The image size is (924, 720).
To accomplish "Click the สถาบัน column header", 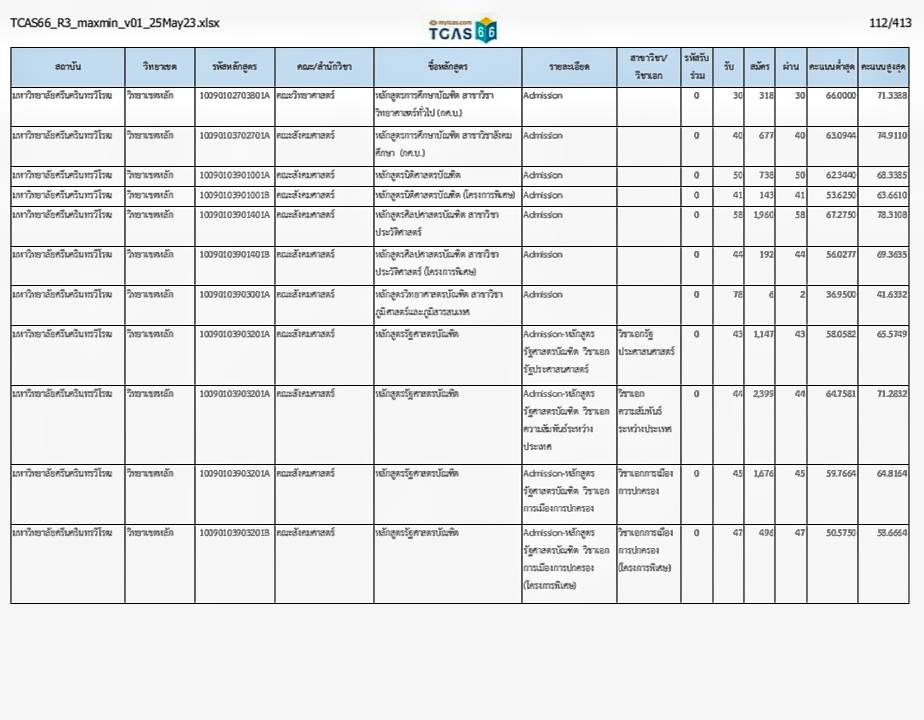I will (68, 66).
